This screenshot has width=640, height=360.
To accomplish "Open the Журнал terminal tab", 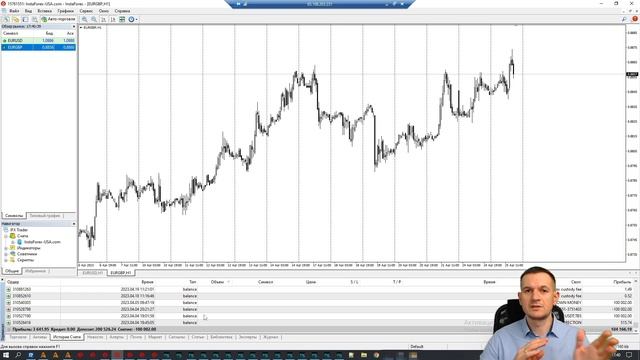I will tap(270, 337).
